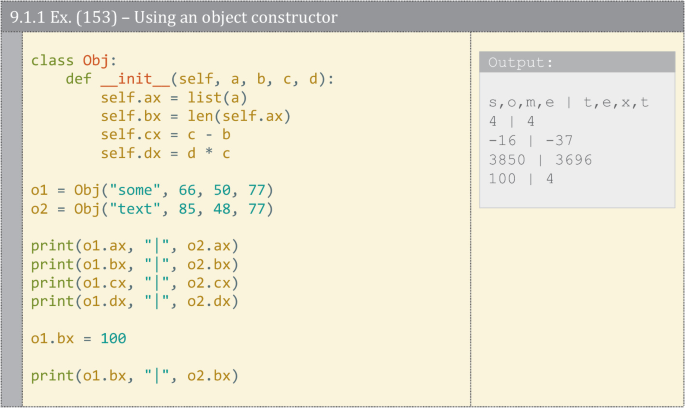The width and height of the screenshot is (685, 408).
Task: Click the "class Obj:" line
Action: (73, 59)
